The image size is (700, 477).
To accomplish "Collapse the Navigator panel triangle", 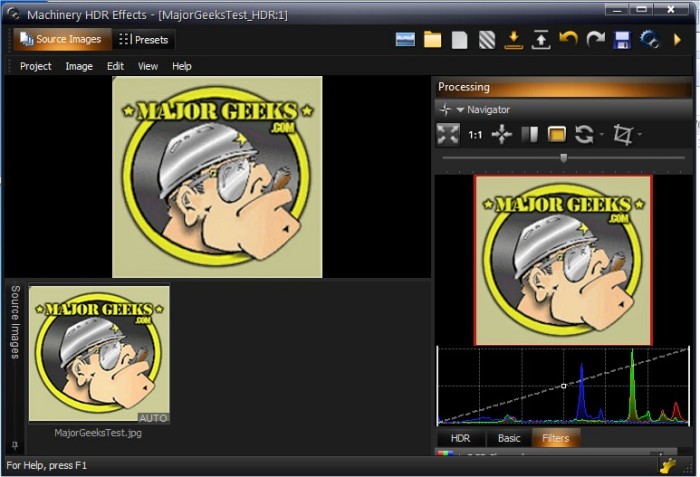I will click(x=460, y=110).
